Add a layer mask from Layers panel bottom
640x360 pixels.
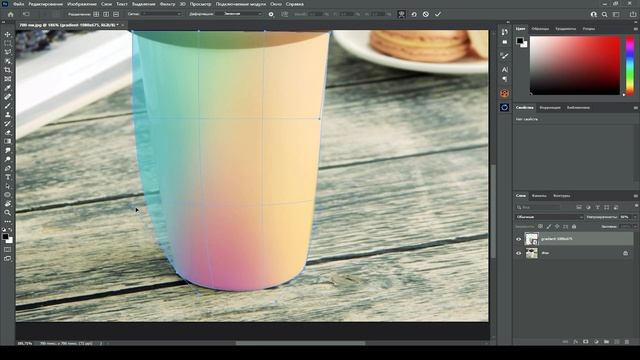pyautogui.click(x=585, y=342)
